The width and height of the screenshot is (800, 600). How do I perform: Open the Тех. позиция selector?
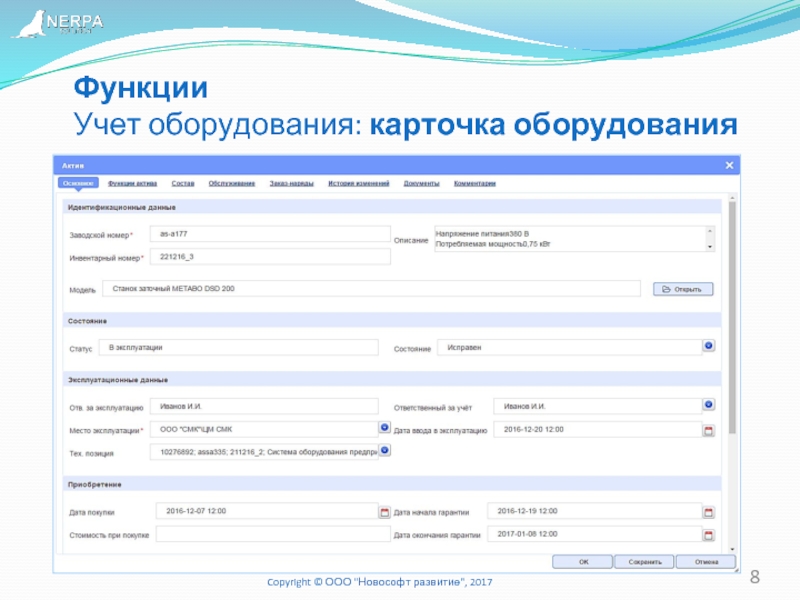coord(383,451)
